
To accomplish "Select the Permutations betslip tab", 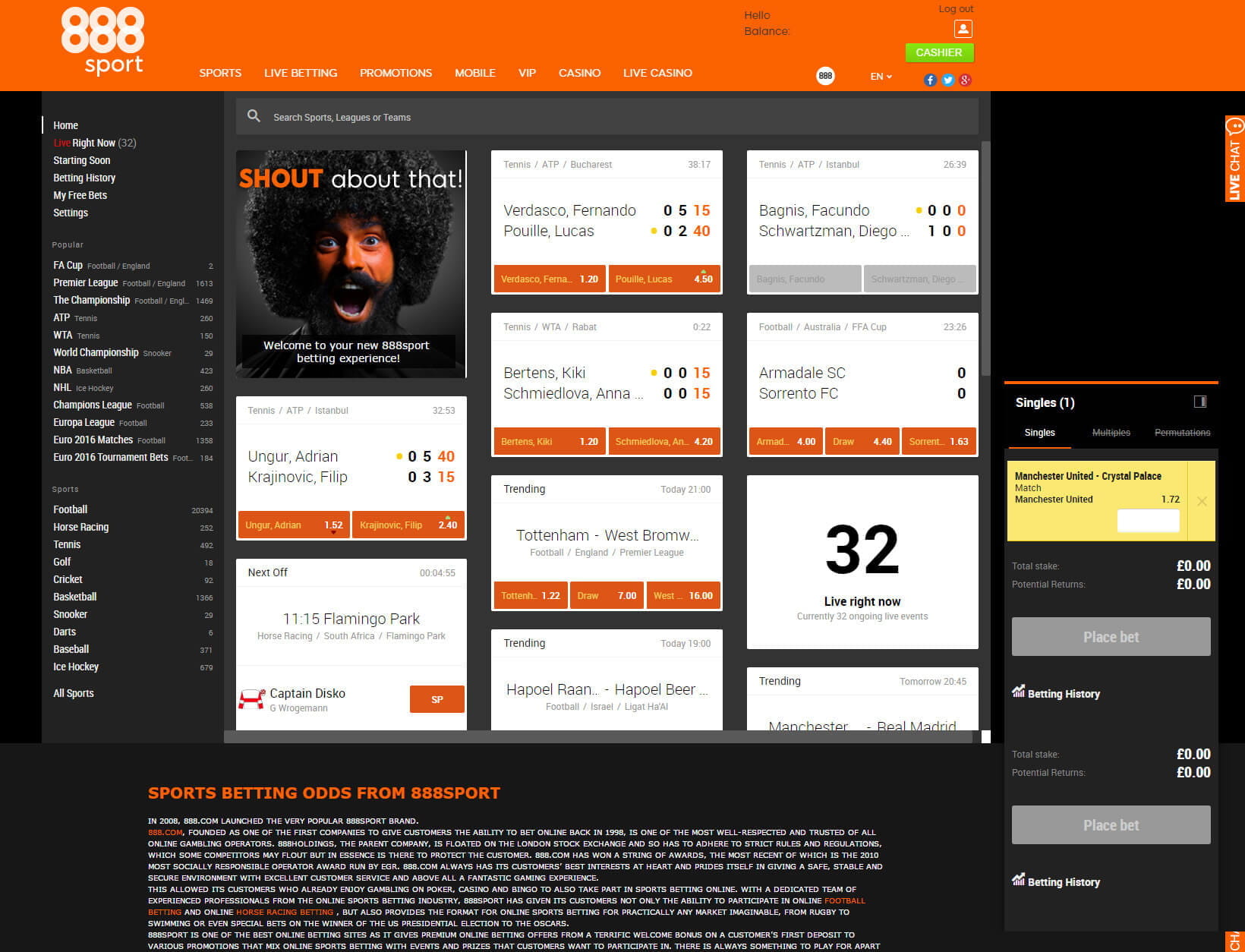I will (1182, 433).
